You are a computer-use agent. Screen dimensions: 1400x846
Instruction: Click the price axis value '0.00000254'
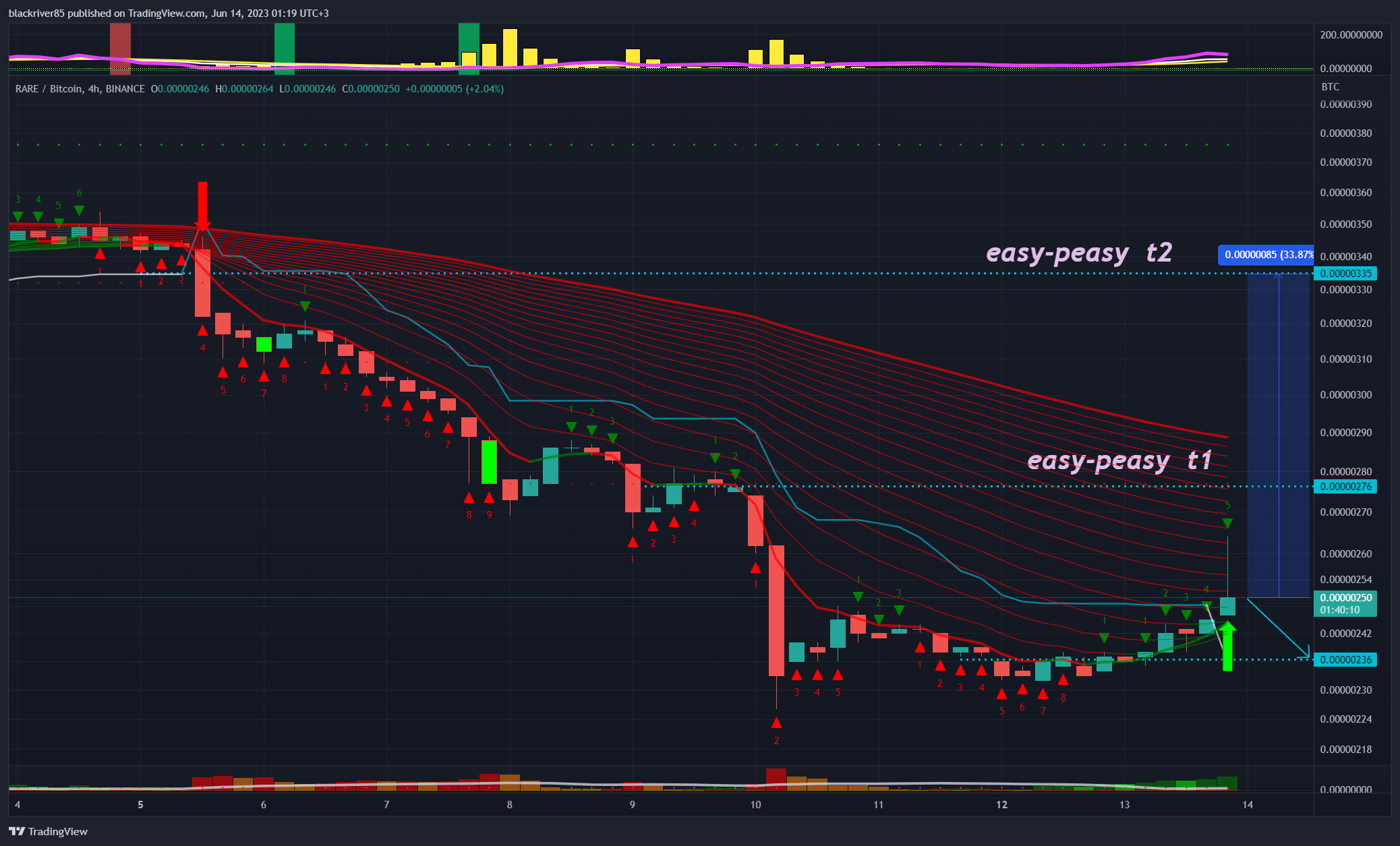coord(1345,580)
